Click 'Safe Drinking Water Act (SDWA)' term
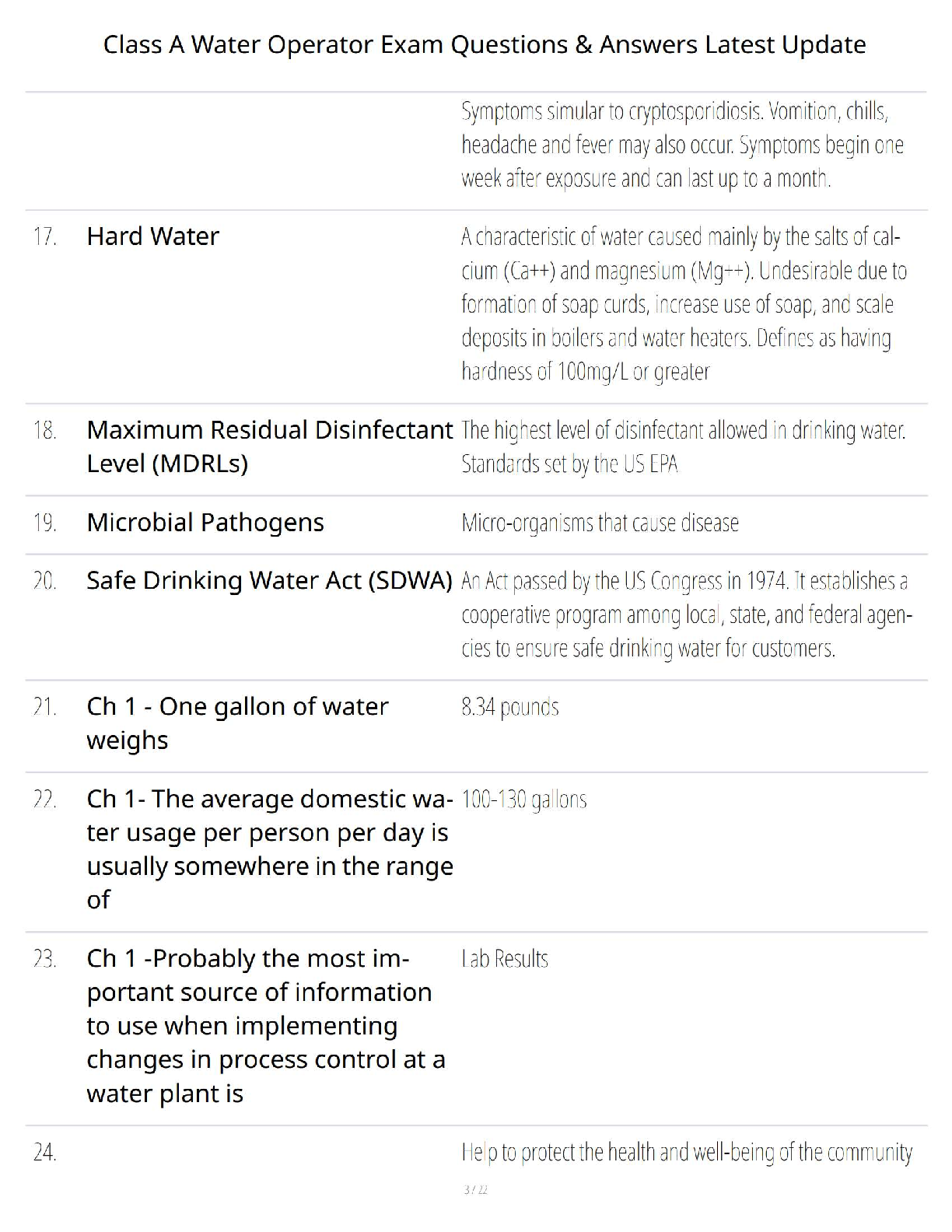This screenshot has height=1232, width=952. (269, 580)
